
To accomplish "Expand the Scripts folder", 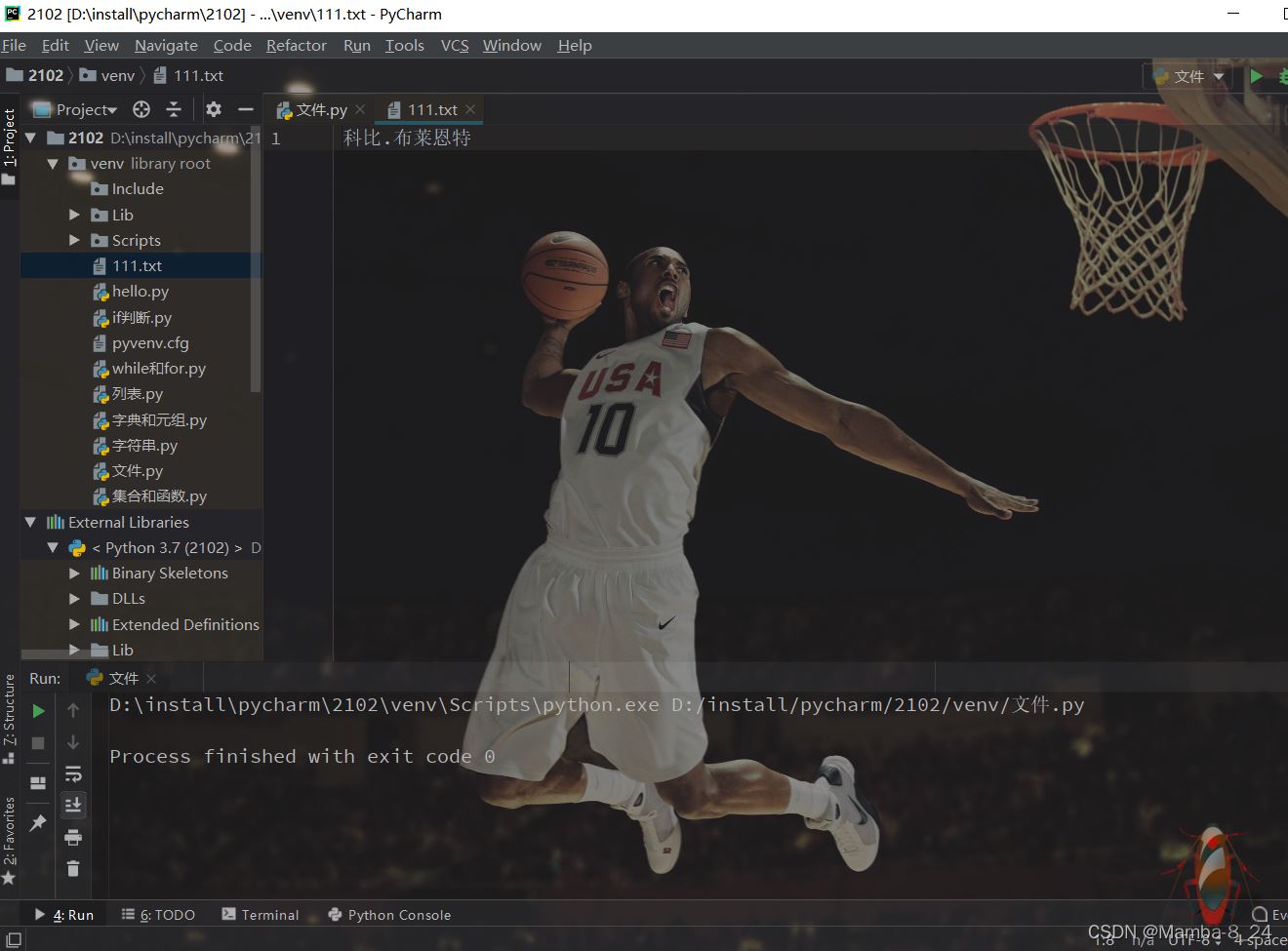I will click(x=74, y=240).
